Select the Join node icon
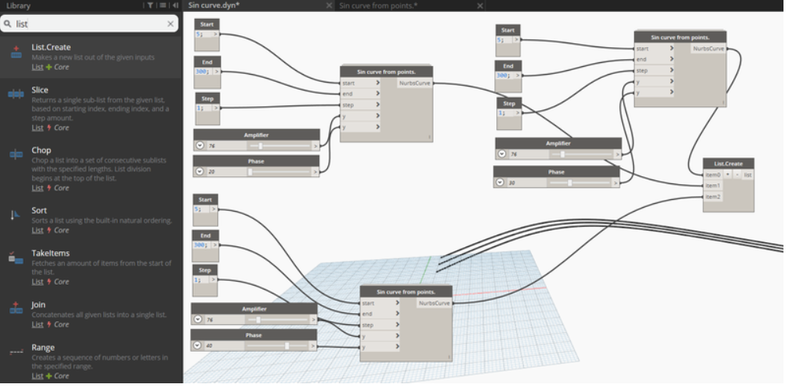Viewport: 800px width, 388px height. [16, 308]
